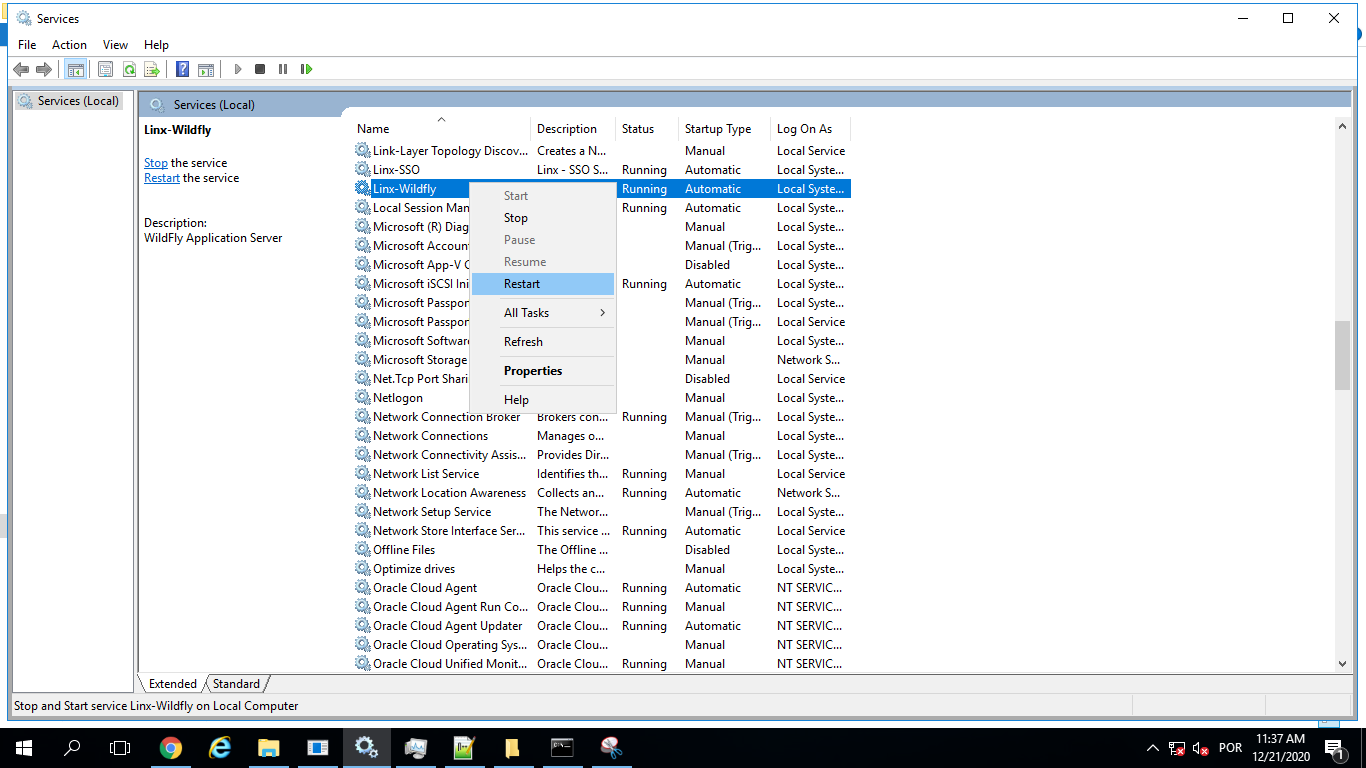Choose Help from the context menu

click(543, 400)
